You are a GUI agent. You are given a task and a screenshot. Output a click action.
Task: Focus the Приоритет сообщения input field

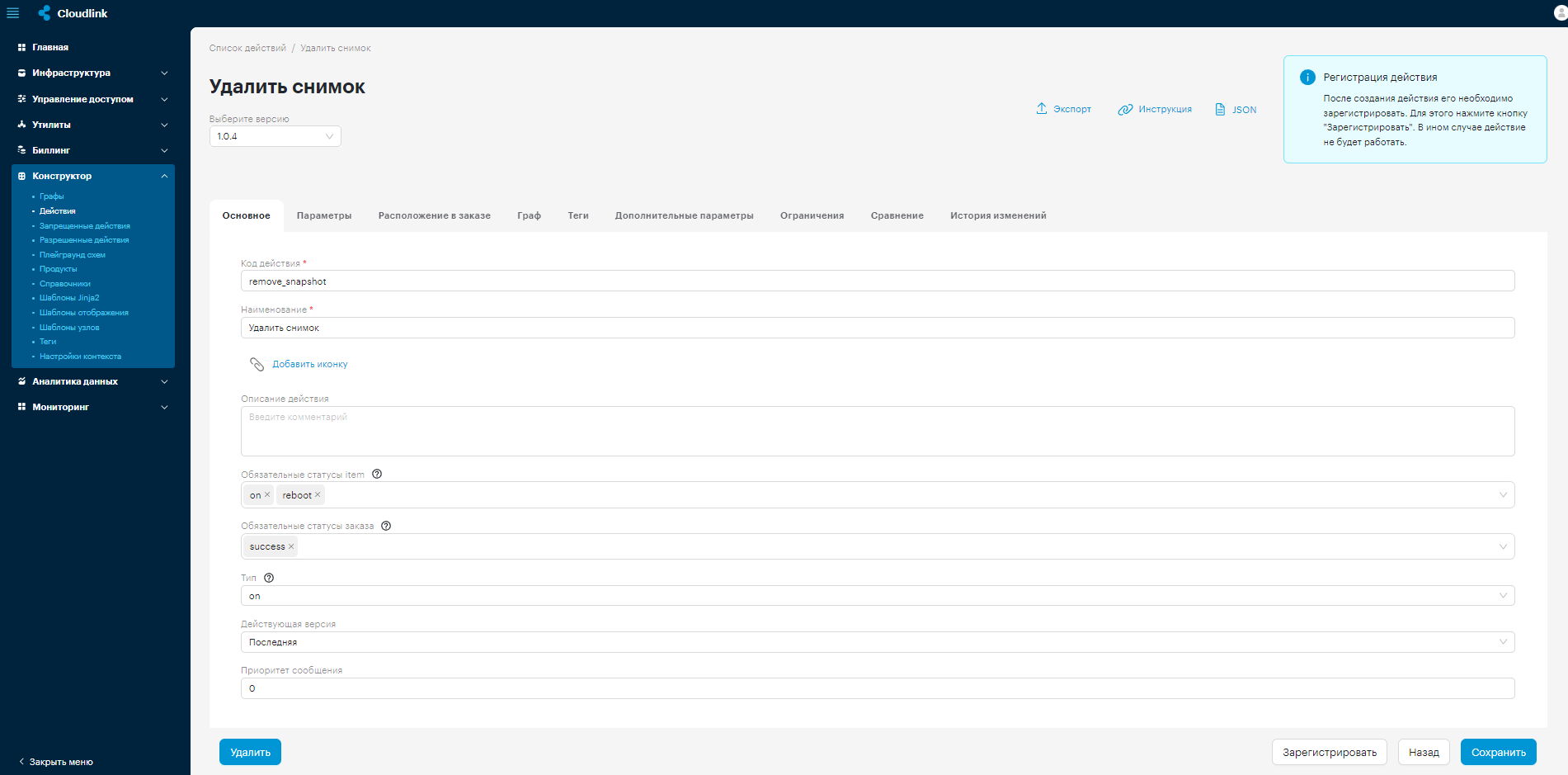[x=878, y=688]
